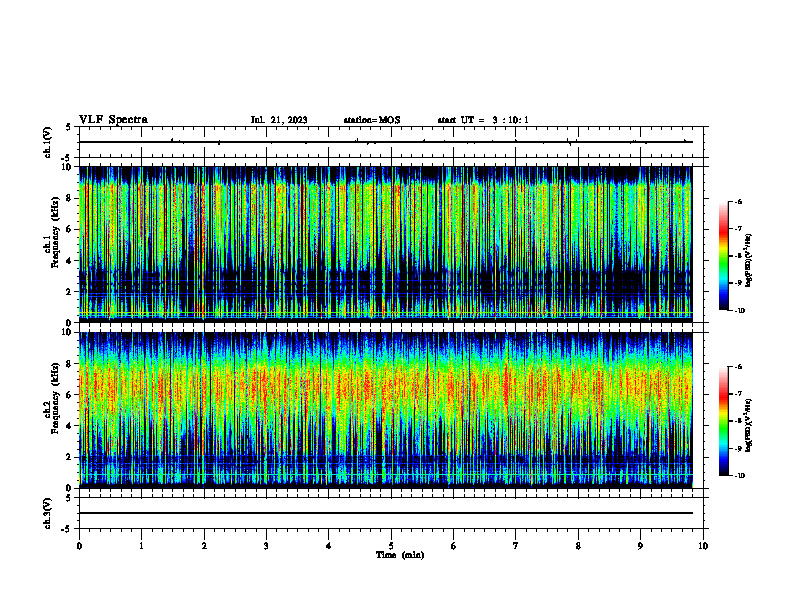792x612 pixels.
Task: Click the ch.2 Frequency (kHz) axis label
Action: pos(54,398)
